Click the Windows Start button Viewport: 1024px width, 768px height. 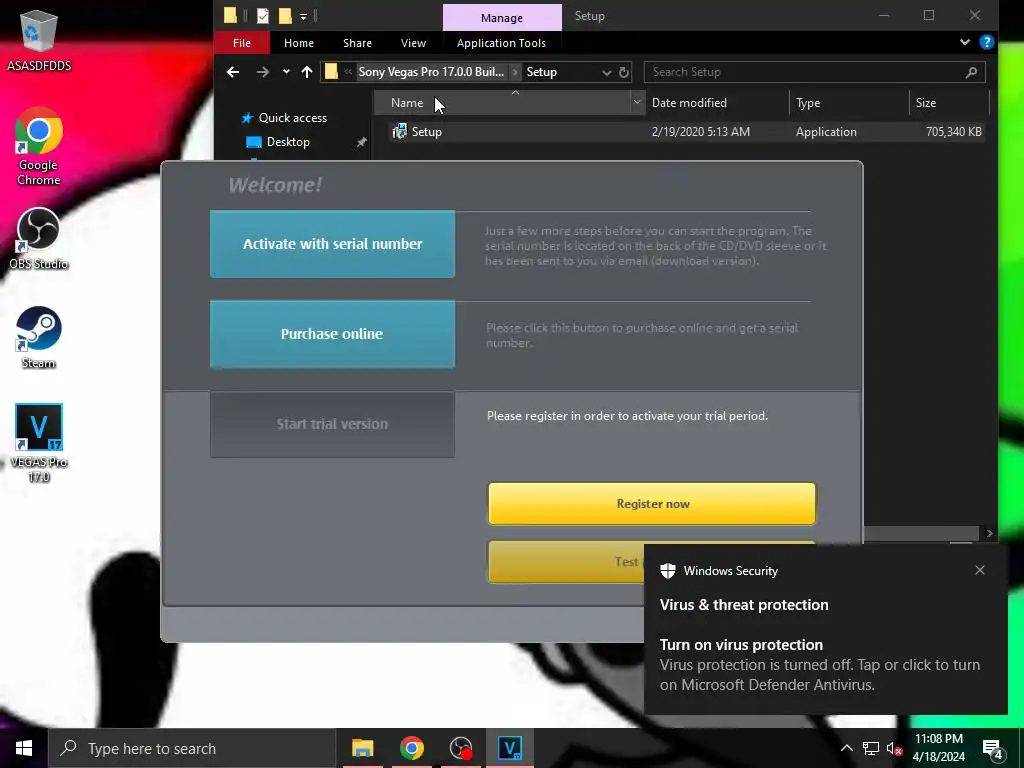point(24,748)
